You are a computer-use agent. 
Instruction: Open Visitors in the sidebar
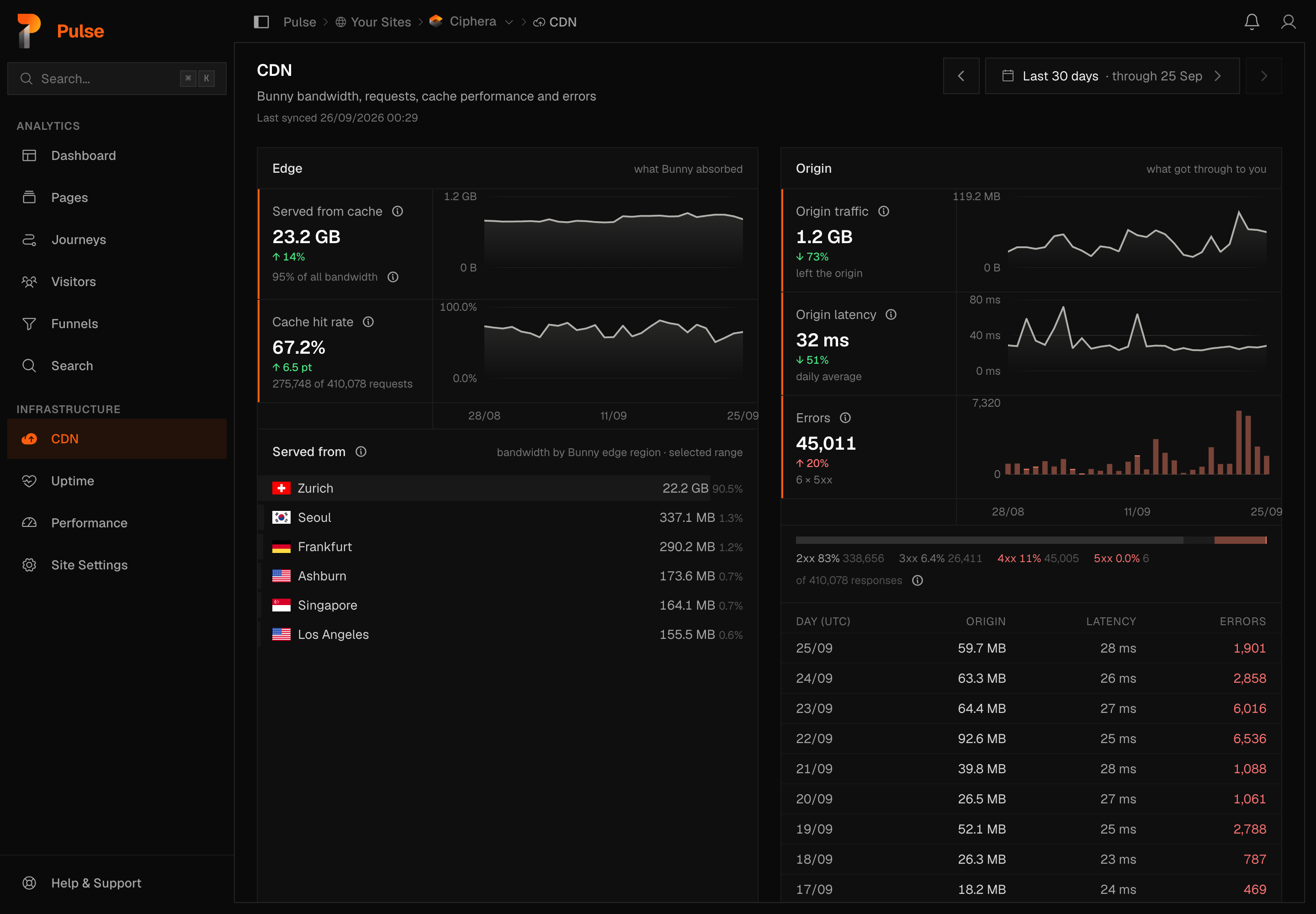pyautogui.click(x=117, y=282)
